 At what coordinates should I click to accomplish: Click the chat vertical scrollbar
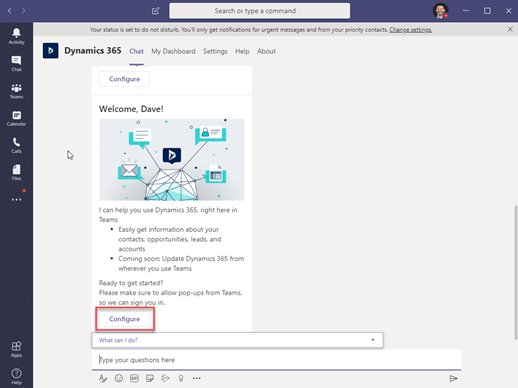[x=516, y=272]
